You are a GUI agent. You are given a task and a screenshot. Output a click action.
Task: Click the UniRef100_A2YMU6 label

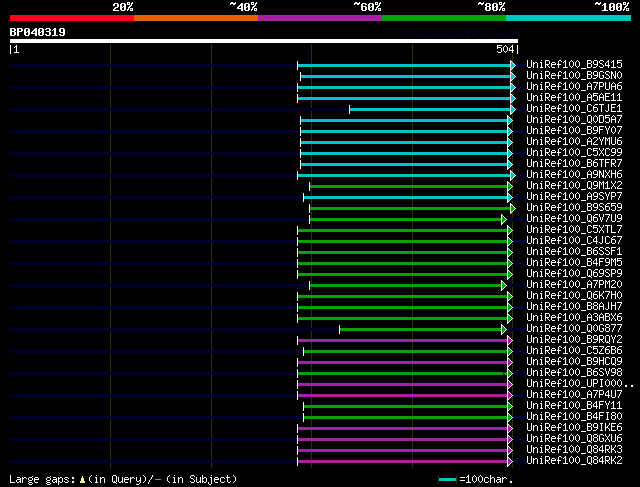pos(574,141)
